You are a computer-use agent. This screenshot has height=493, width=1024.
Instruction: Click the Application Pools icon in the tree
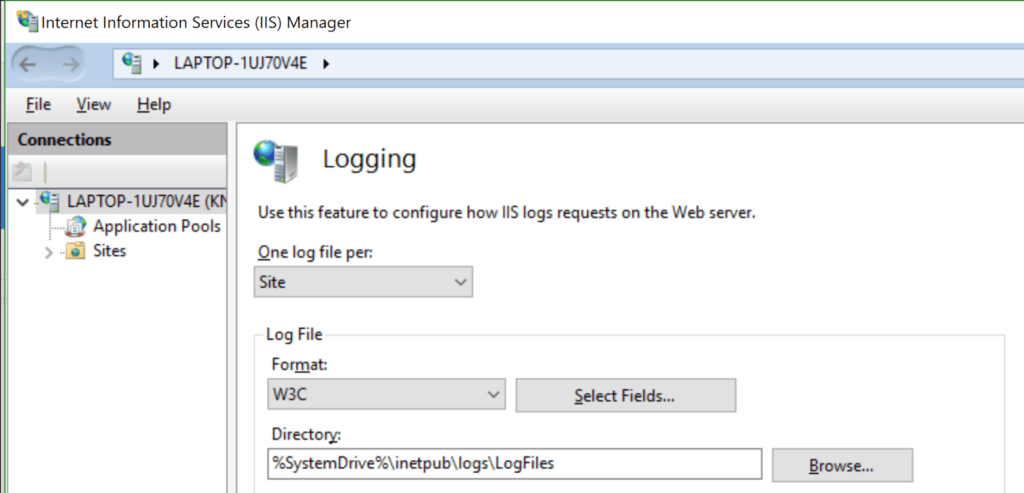pyautogui.click(x=76, y=227)
